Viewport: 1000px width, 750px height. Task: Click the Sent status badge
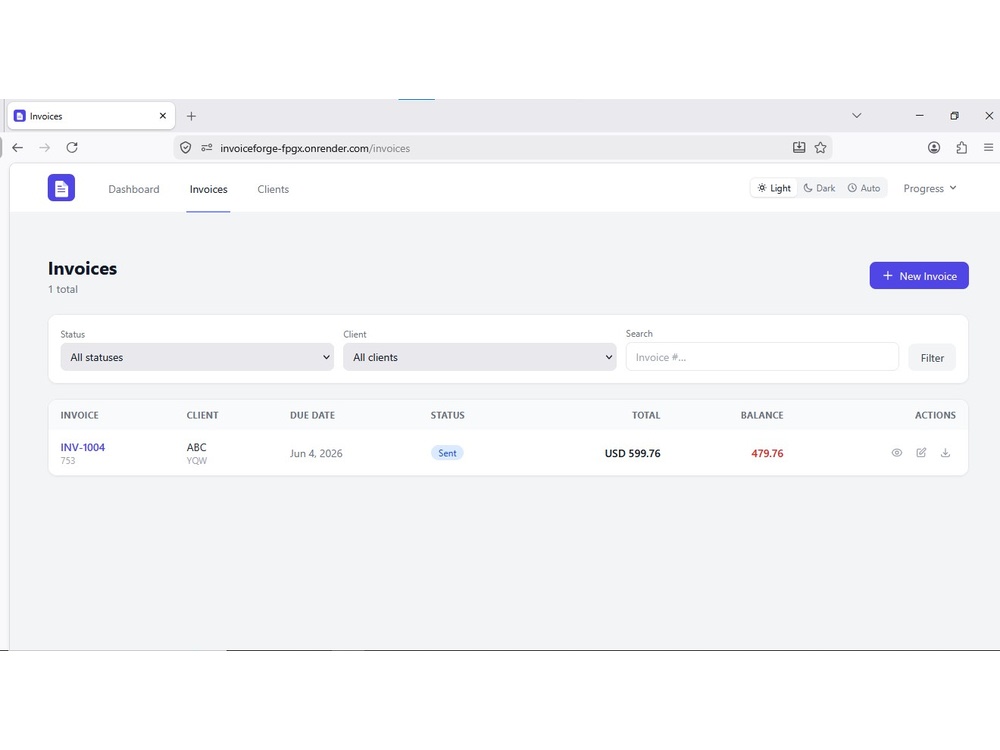pyautogui.click(x=447, y=453)
